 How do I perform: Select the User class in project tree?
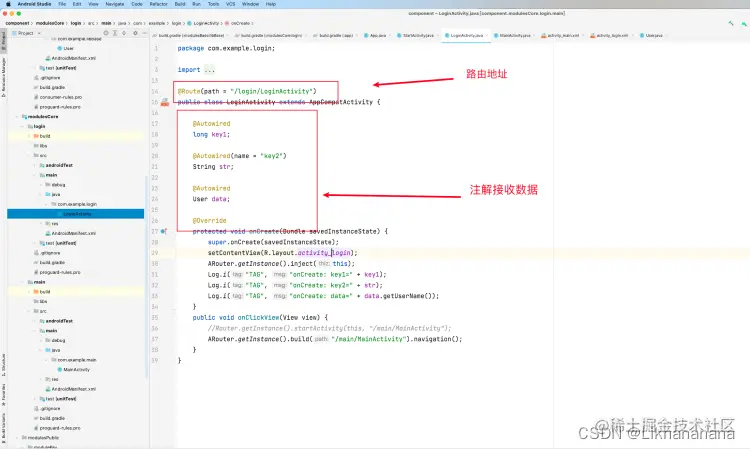tap(68, 48)
